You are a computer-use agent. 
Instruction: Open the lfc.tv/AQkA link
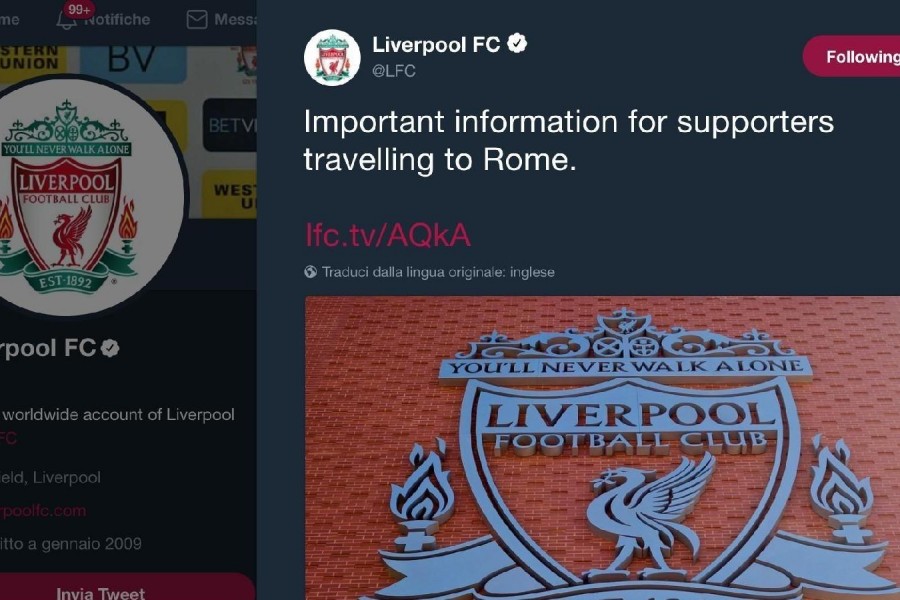coord(387,235)
